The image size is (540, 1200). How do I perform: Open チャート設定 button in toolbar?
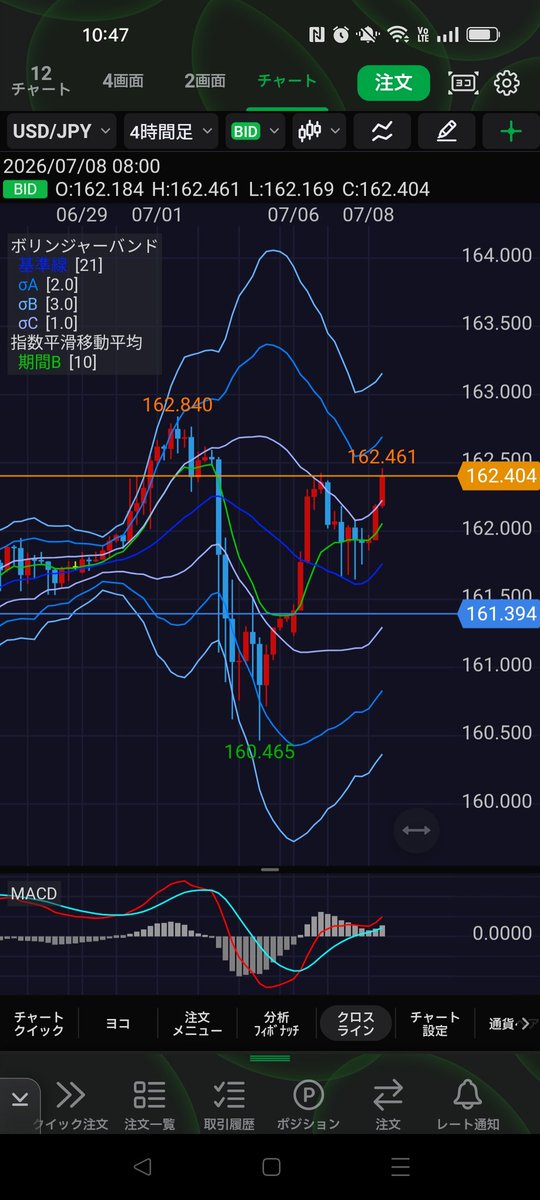click(435, 1023)
